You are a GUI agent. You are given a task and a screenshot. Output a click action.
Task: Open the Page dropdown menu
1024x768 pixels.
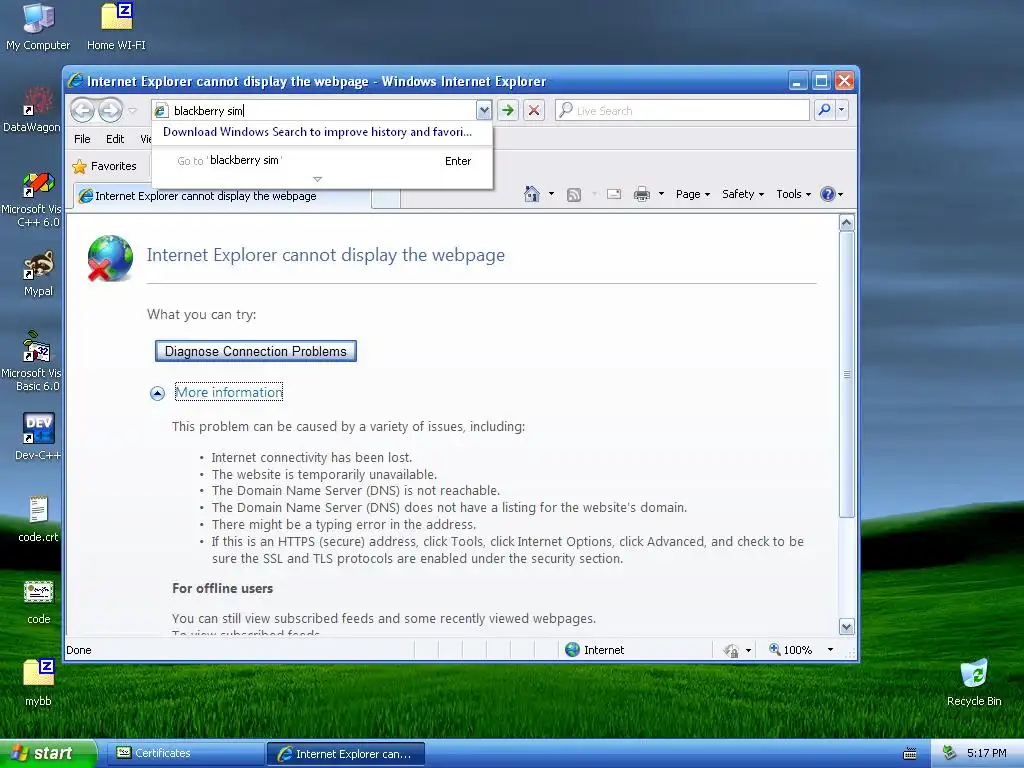tap(692, 194)
